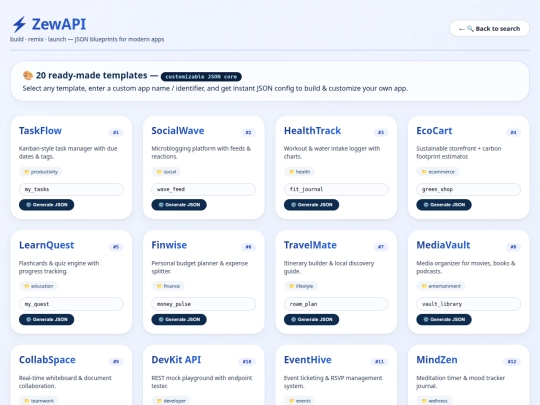Click the palette icon beside the templates heading

click(x=28, y=75)
